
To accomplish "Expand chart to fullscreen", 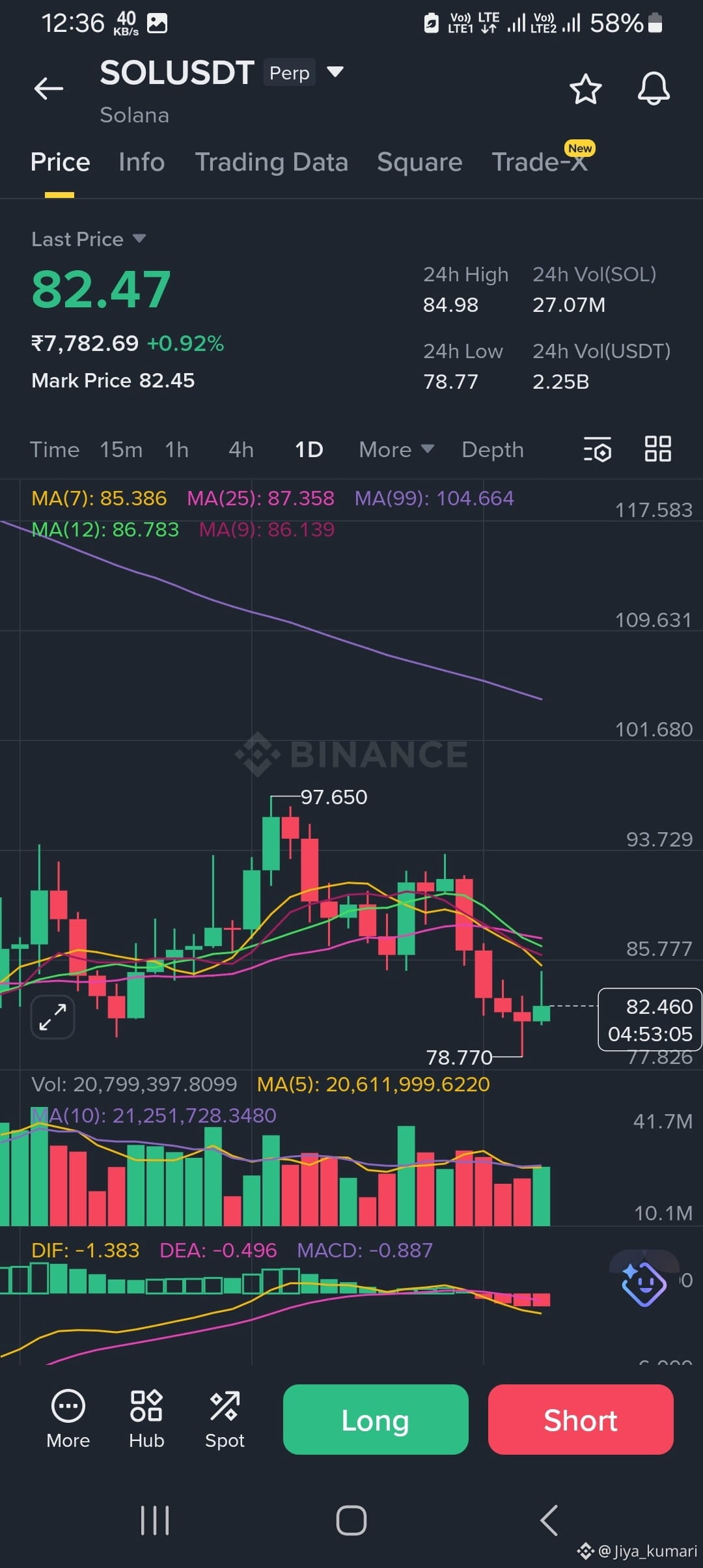I will (x=52, y=1017).
